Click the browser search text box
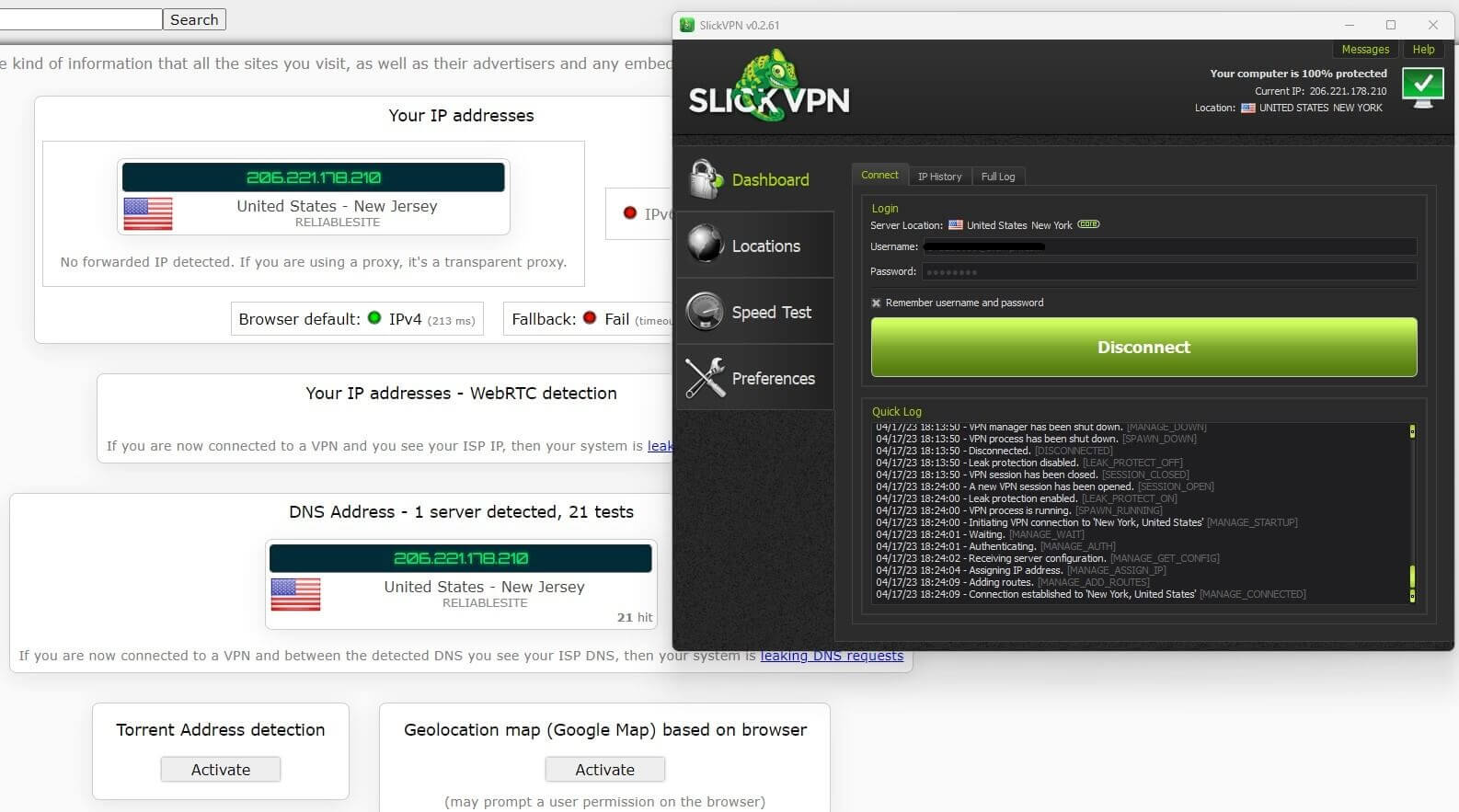This screenshot has width=1459, height=812. click(x=80, y=19)
